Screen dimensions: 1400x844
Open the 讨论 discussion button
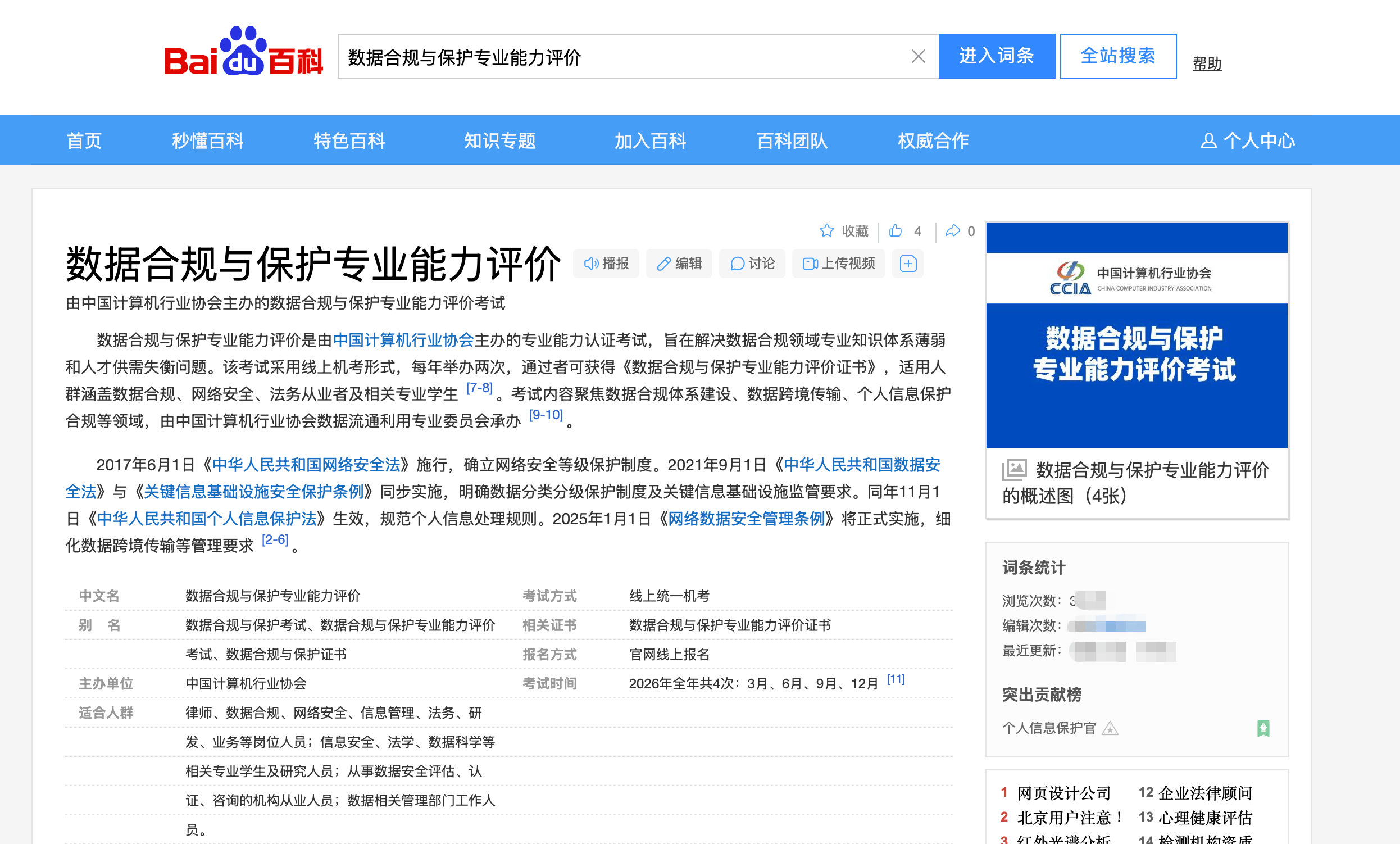(752, 264)
